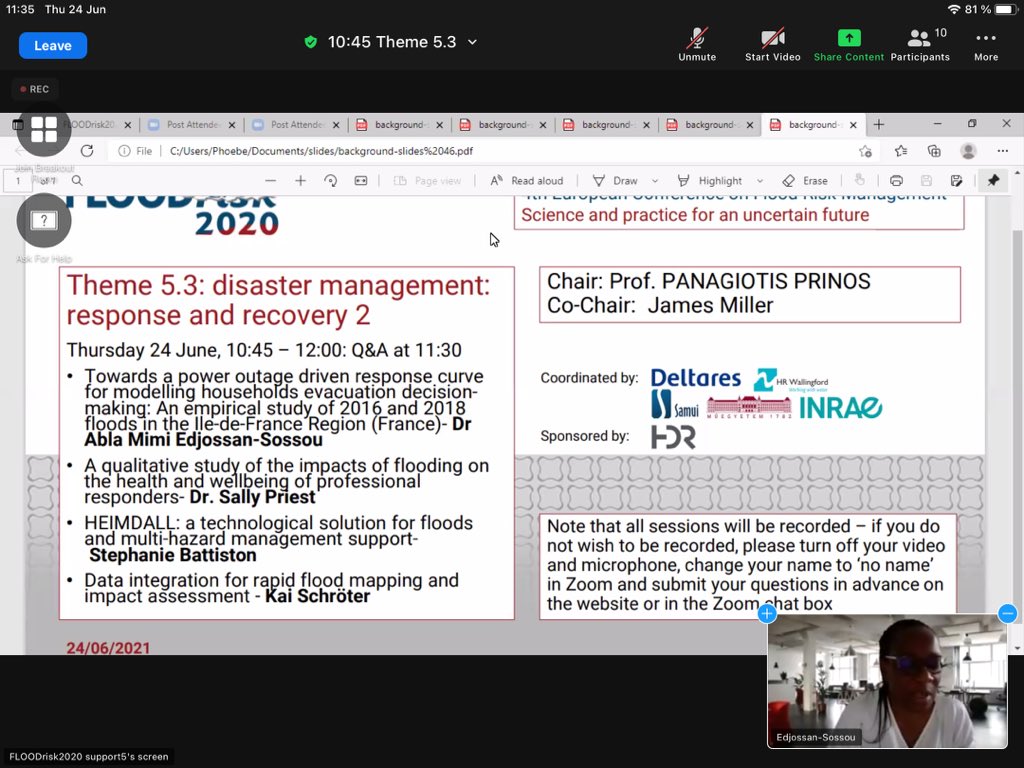
Task: Click the PDF page number field
Action: [x=18, y=181]
